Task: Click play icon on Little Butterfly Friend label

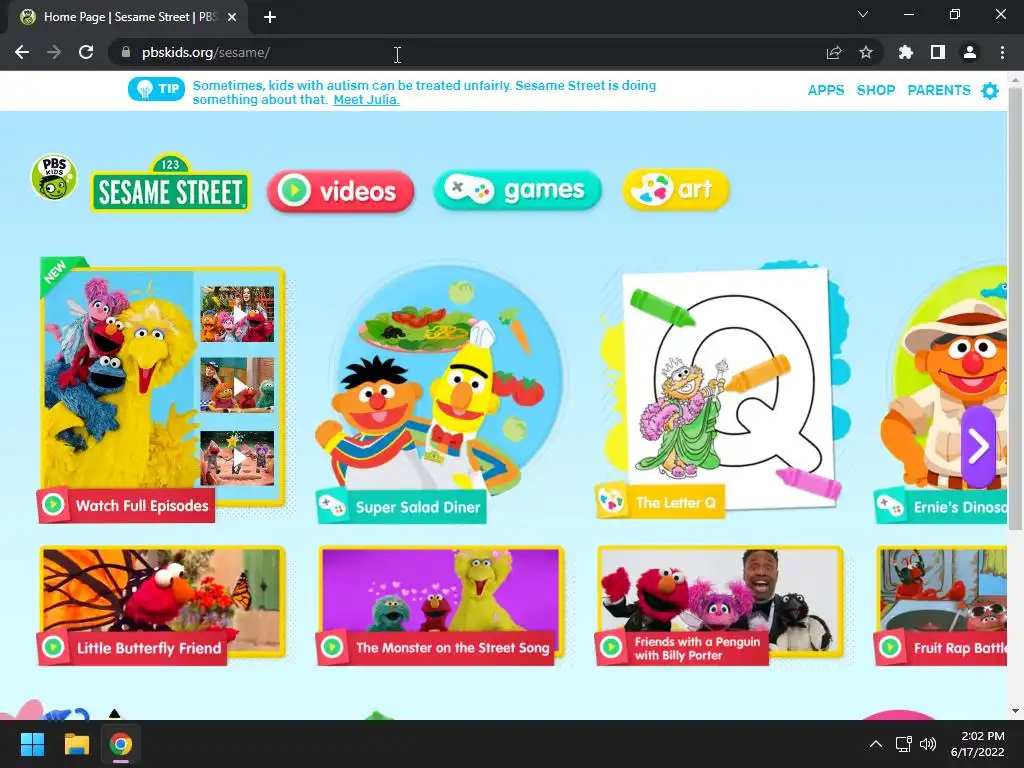Action: coord(53,647)
